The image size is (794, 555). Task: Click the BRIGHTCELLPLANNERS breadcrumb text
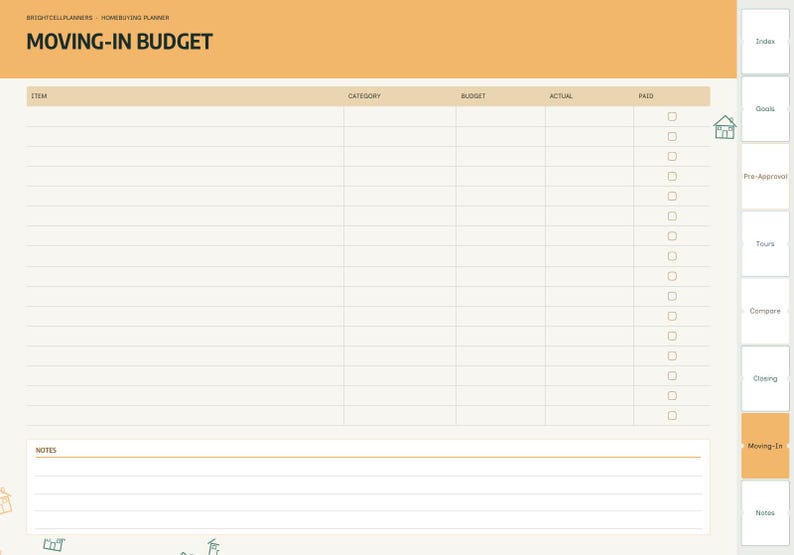click(59, 18)
